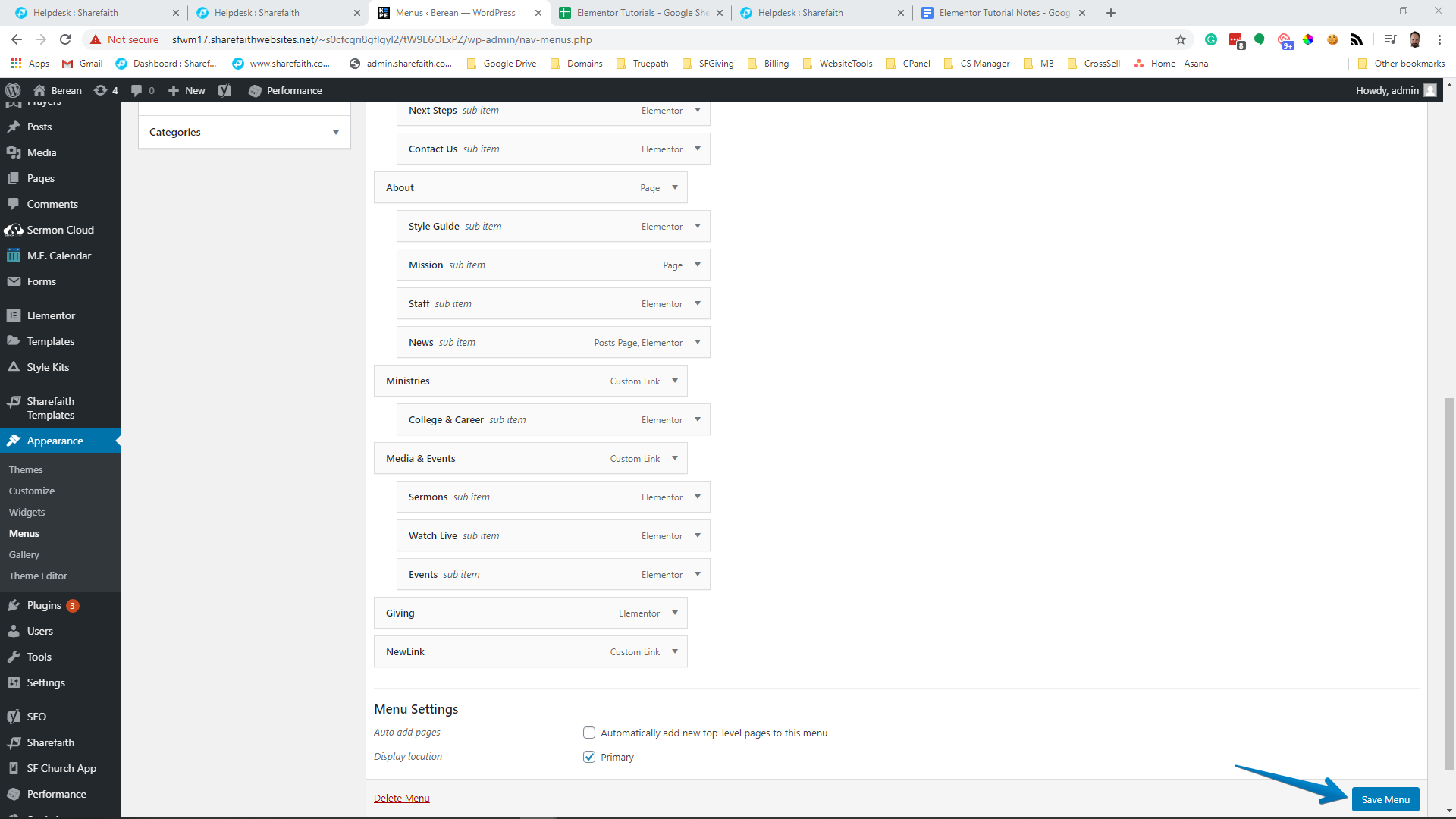Click the WordPress logo in admin bar
This screenshot has width=1456, height=819.
tap(13, 90)
